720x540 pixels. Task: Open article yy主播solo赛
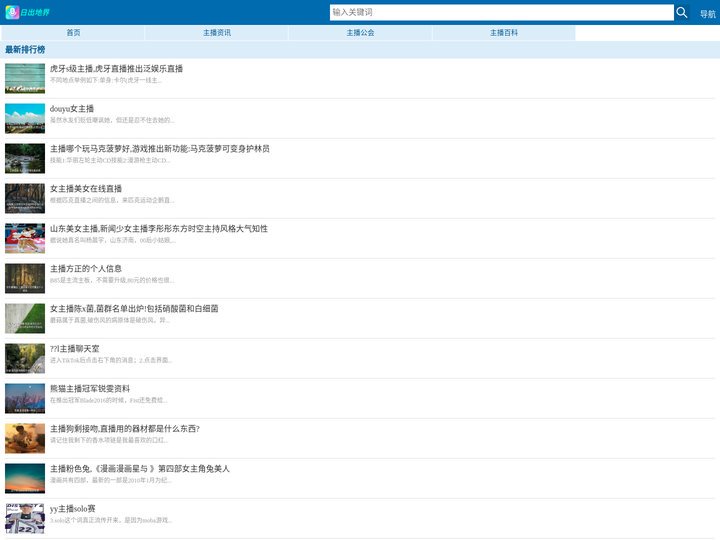pos(73,508)
